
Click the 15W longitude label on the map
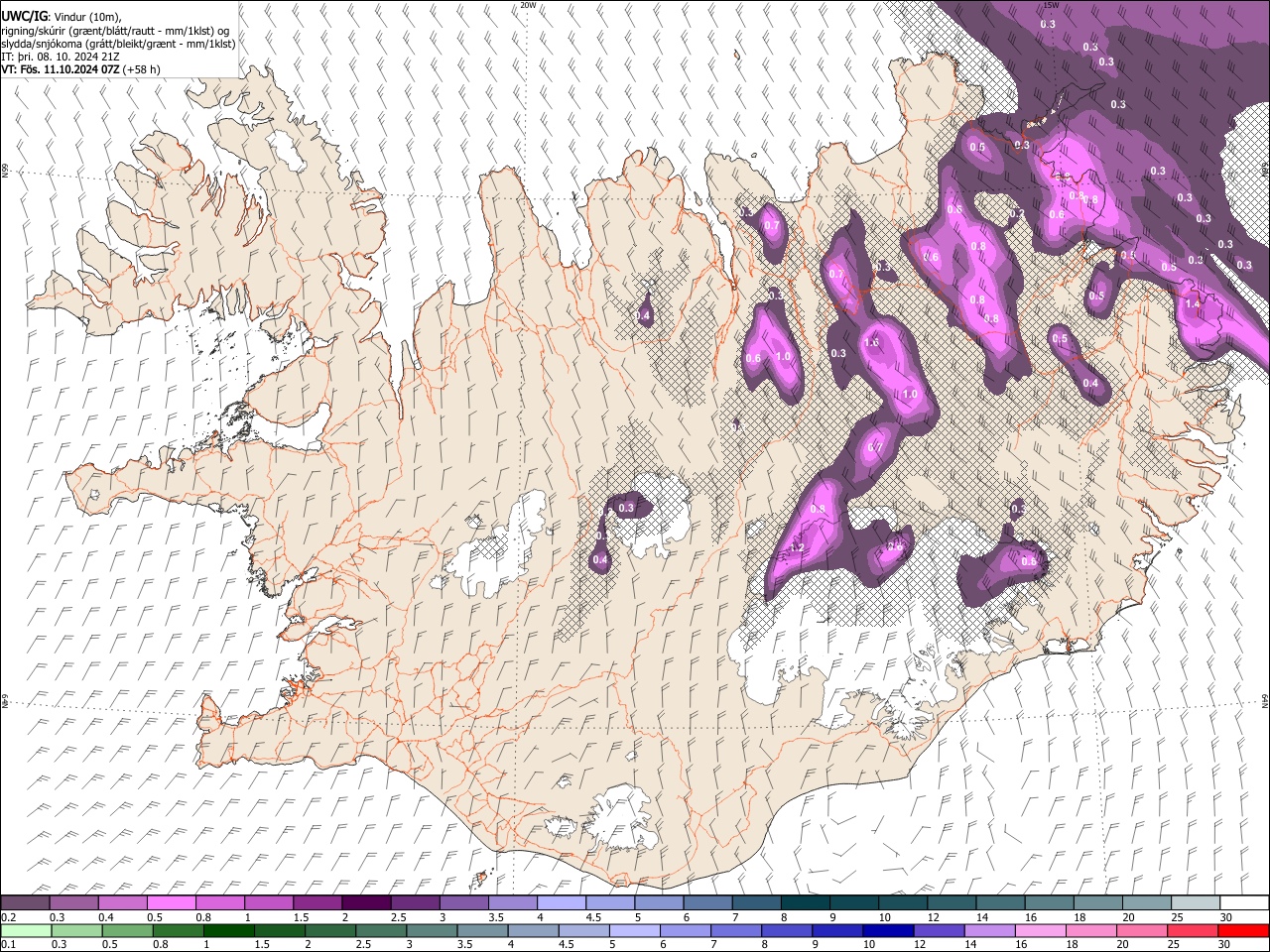1051,4
